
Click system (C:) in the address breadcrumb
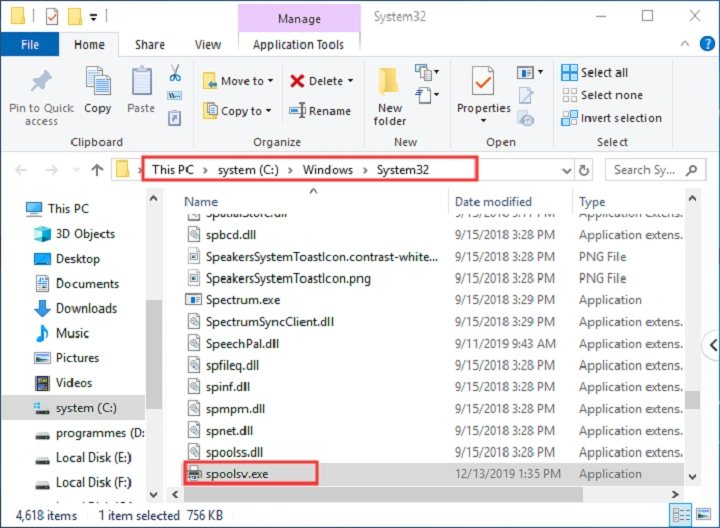(248, 170)
